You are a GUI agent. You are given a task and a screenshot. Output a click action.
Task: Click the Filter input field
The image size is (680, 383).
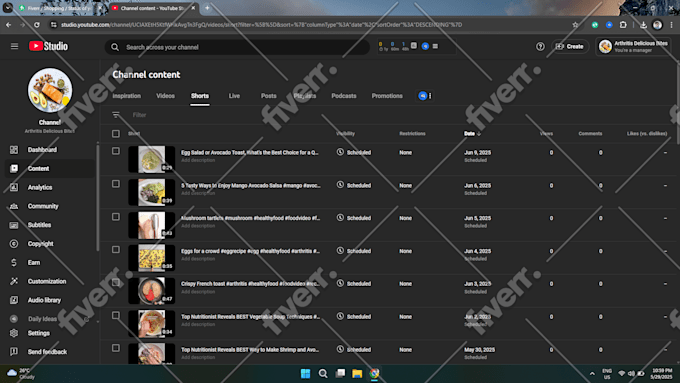(x=139, y=115)
